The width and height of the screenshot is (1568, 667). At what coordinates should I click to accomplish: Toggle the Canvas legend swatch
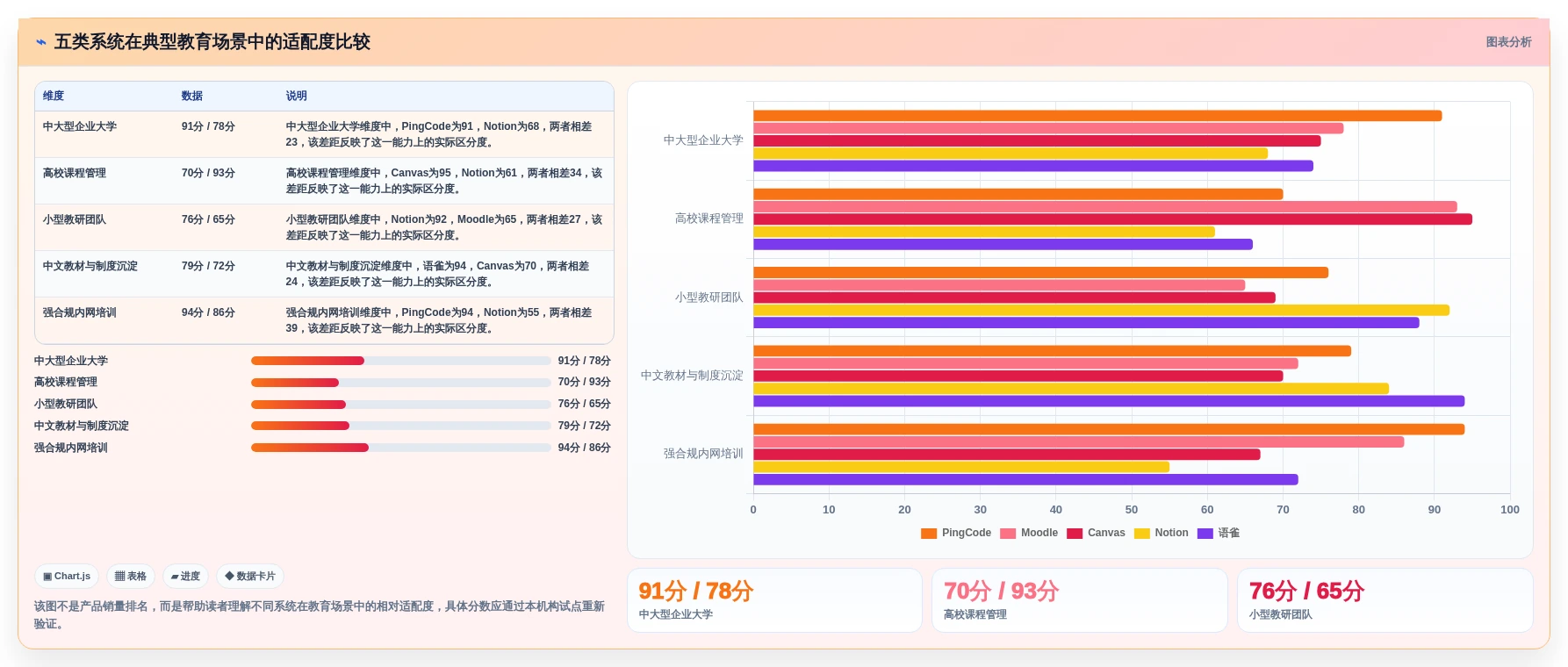(x=1075, y=534)
